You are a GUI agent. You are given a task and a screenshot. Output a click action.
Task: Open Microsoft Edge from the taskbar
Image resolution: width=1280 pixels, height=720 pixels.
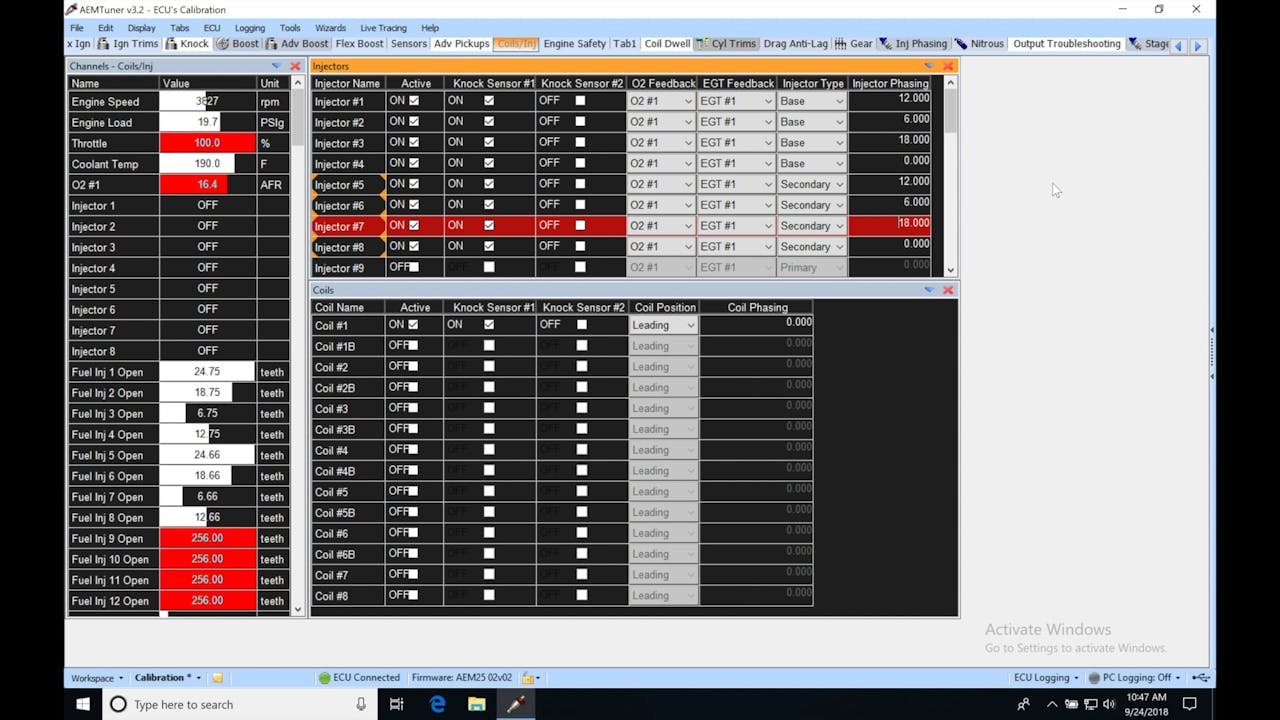coord(437,704)
